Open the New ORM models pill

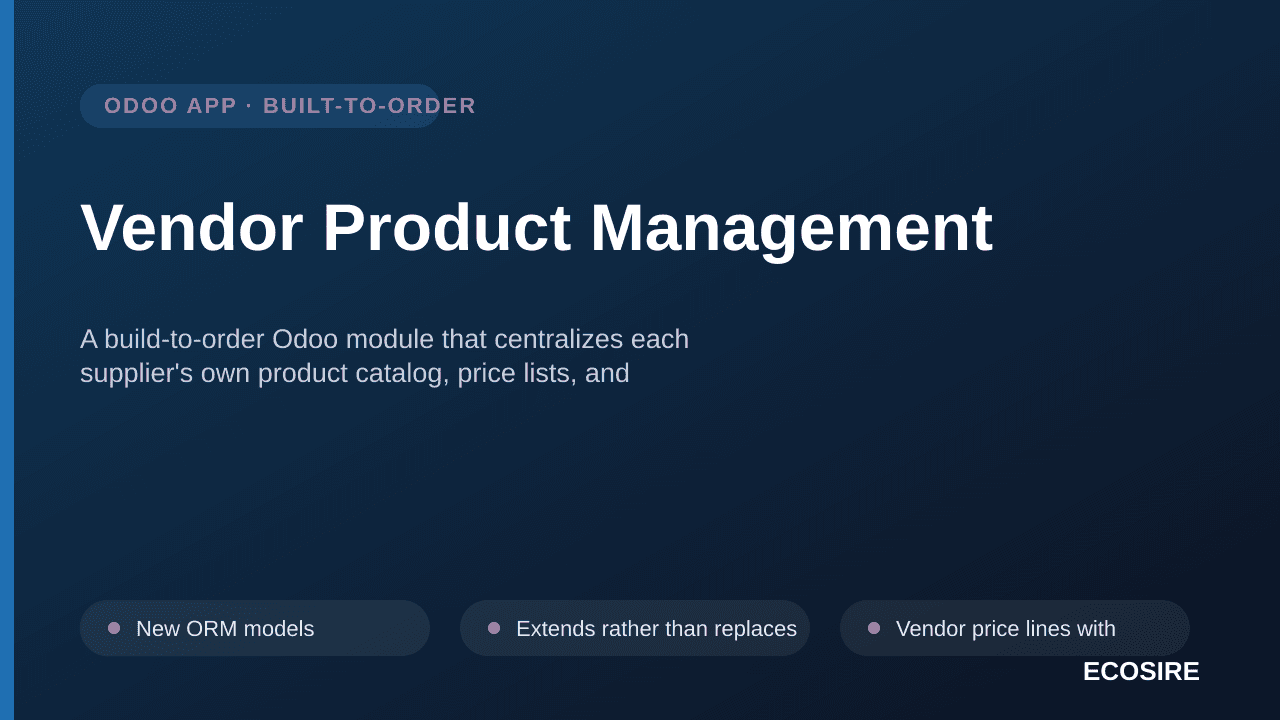(x=255, y=628)
